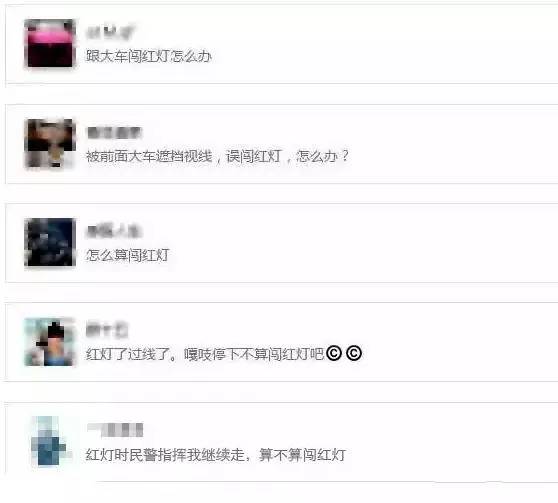Image resolution: width=558 pixels, height=503 pixels.
Task: Click the comment text 嘎吱停下不算闯红灯吧
Action: click(254, 354)
